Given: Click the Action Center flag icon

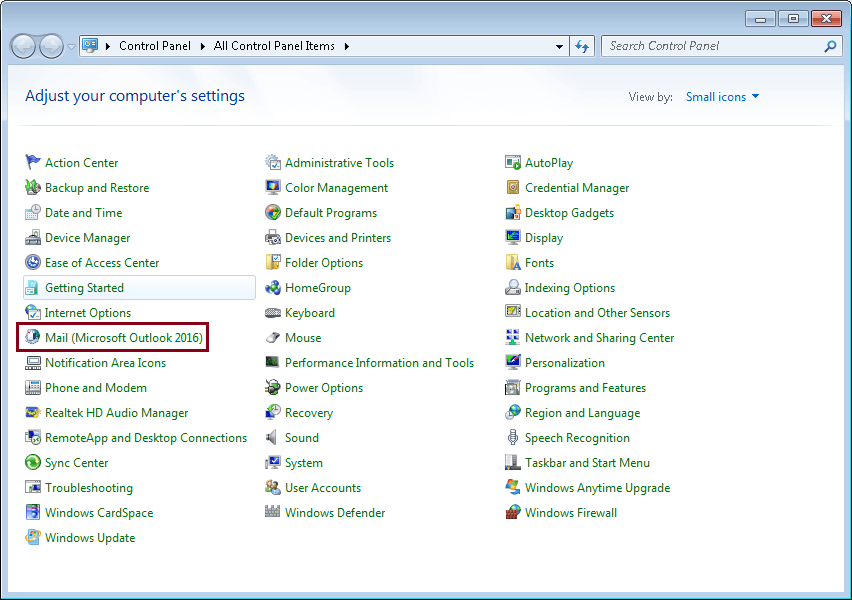Looking at the screenshot, I should point(33,162).
